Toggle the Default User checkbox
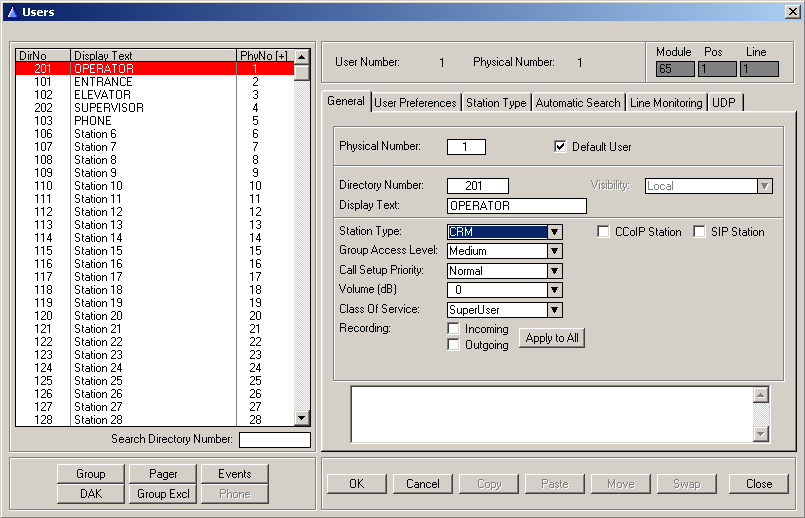The height and width of the screenshot is (518, 805). pyautogui.click(x=561, y=147)
